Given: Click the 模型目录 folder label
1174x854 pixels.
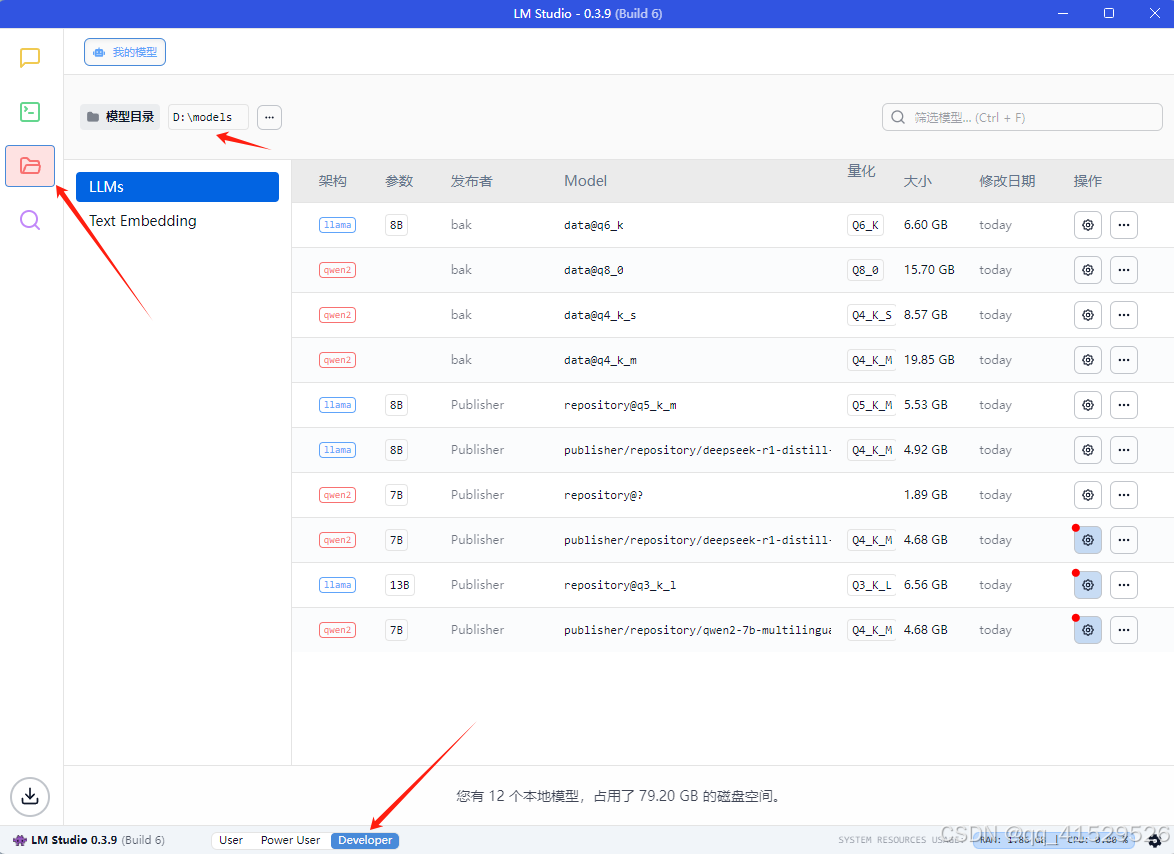Looking at the screenshot, I should (x=120, y=117).
